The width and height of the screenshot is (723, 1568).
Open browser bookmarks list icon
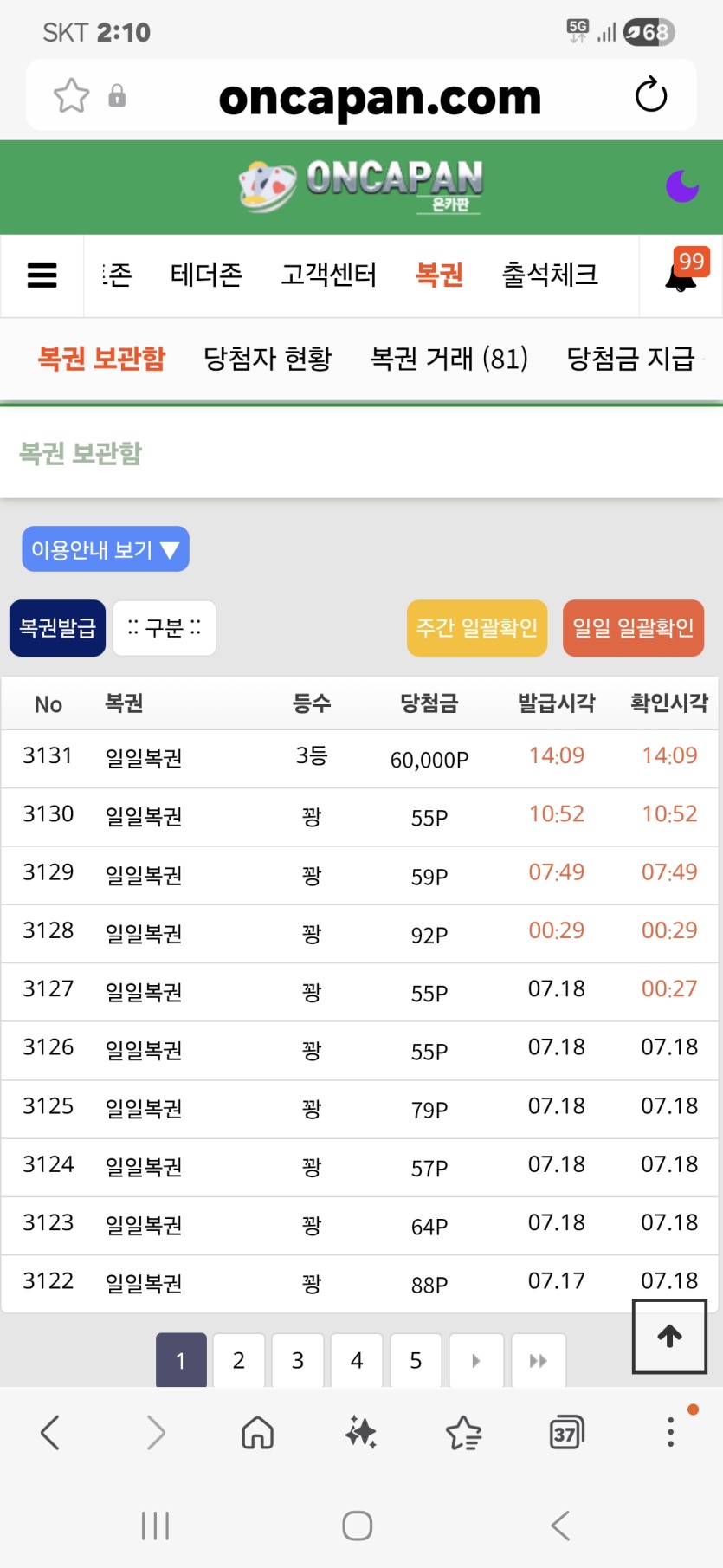(464, 1433)
